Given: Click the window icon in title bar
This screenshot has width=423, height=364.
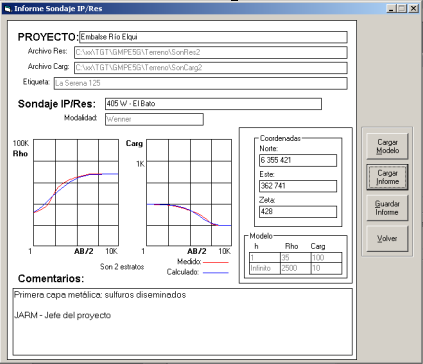Looking at the screenshot, I should 8,9.
